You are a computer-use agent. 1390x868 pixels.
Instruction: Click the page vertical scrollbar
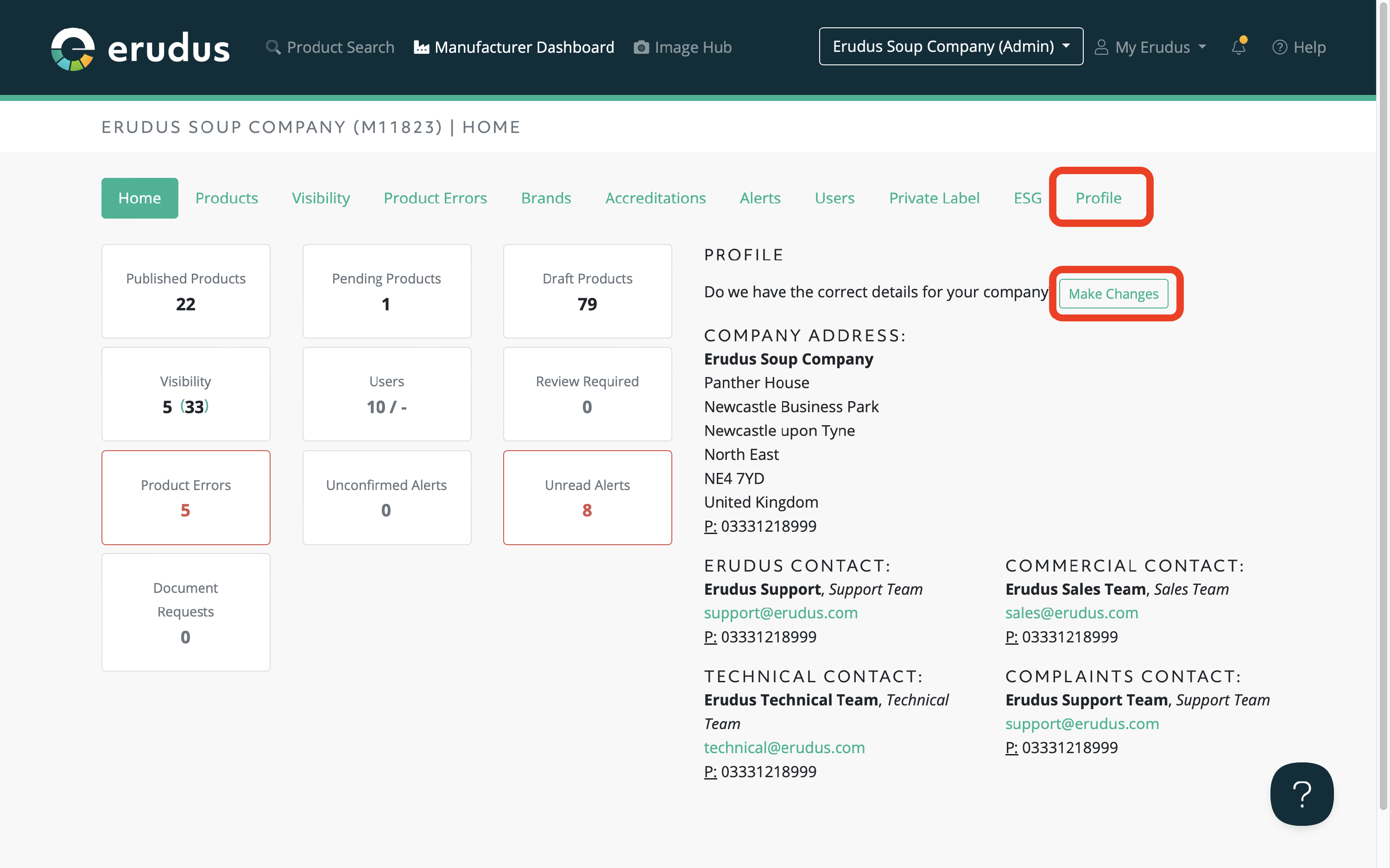pyautogui.click(x=1383, y=402)
